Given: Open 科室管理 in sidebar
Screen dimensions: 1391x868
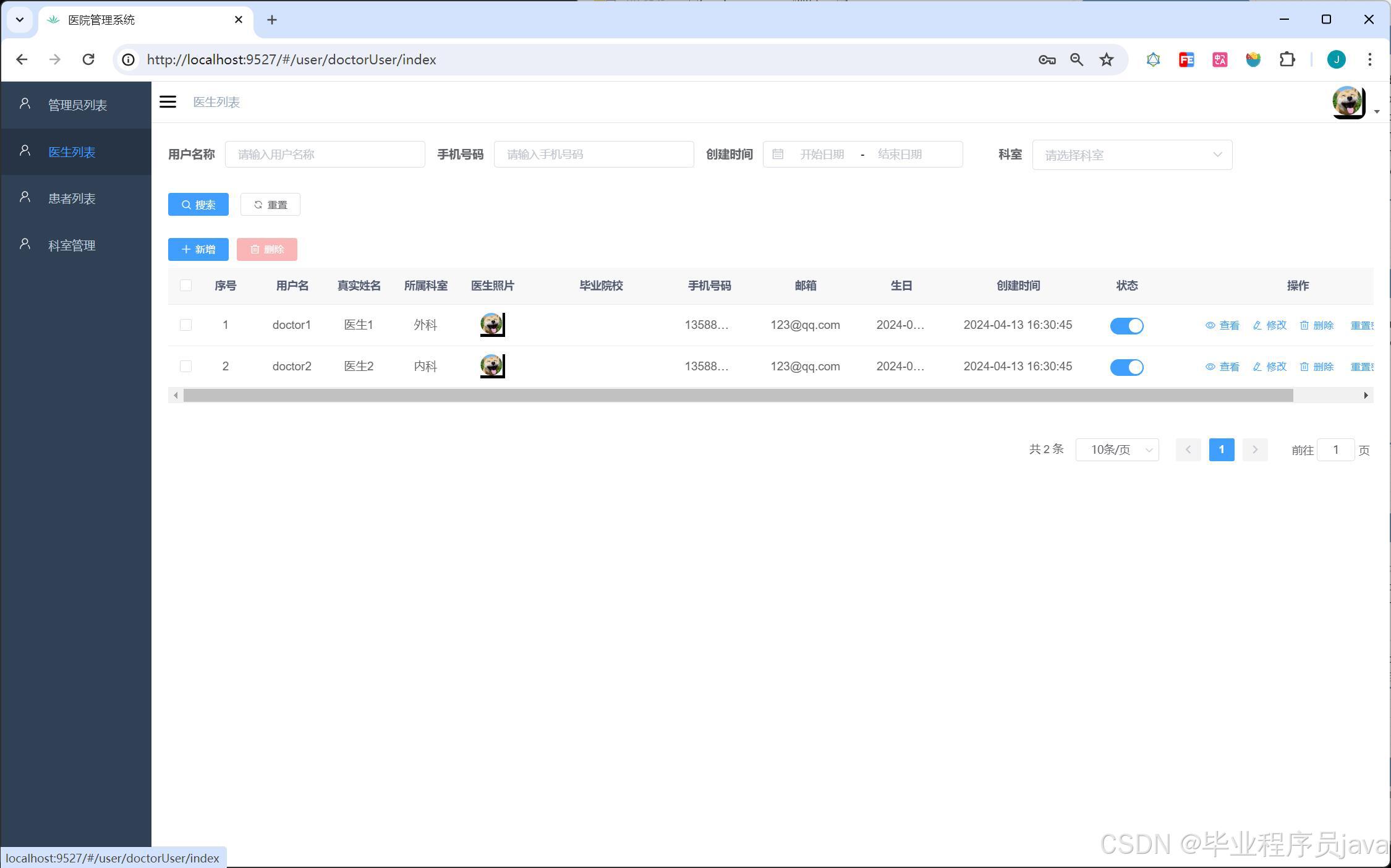Looking at the screenshot, I should (x=76, y=245).
